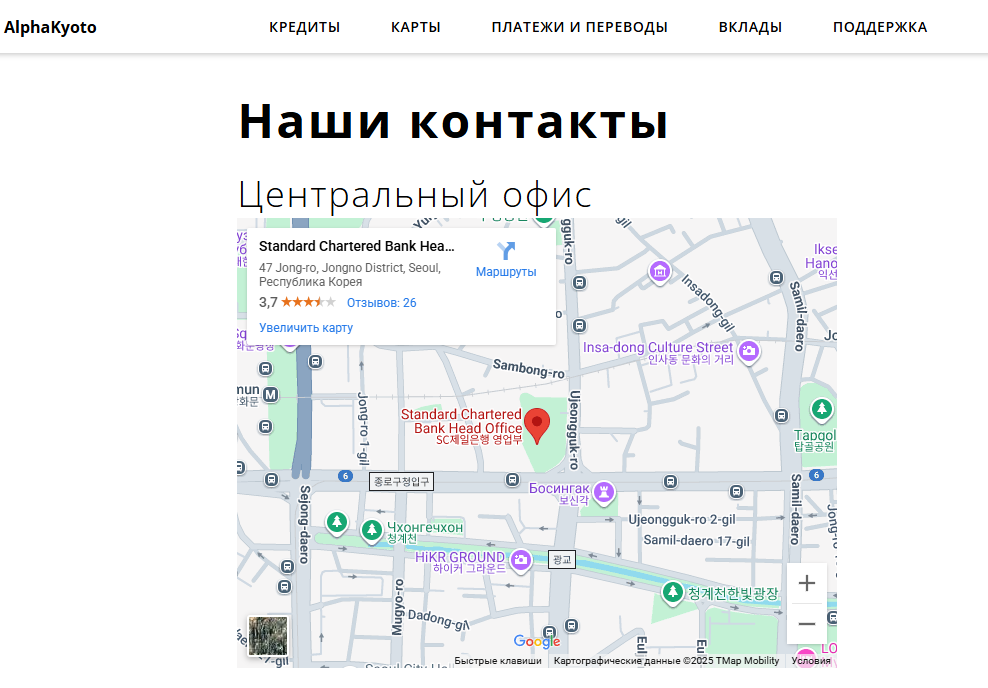This screenshot has width=988, height=688.
Task: Click the Маршруты directions icon
Action: click(506, 251)
